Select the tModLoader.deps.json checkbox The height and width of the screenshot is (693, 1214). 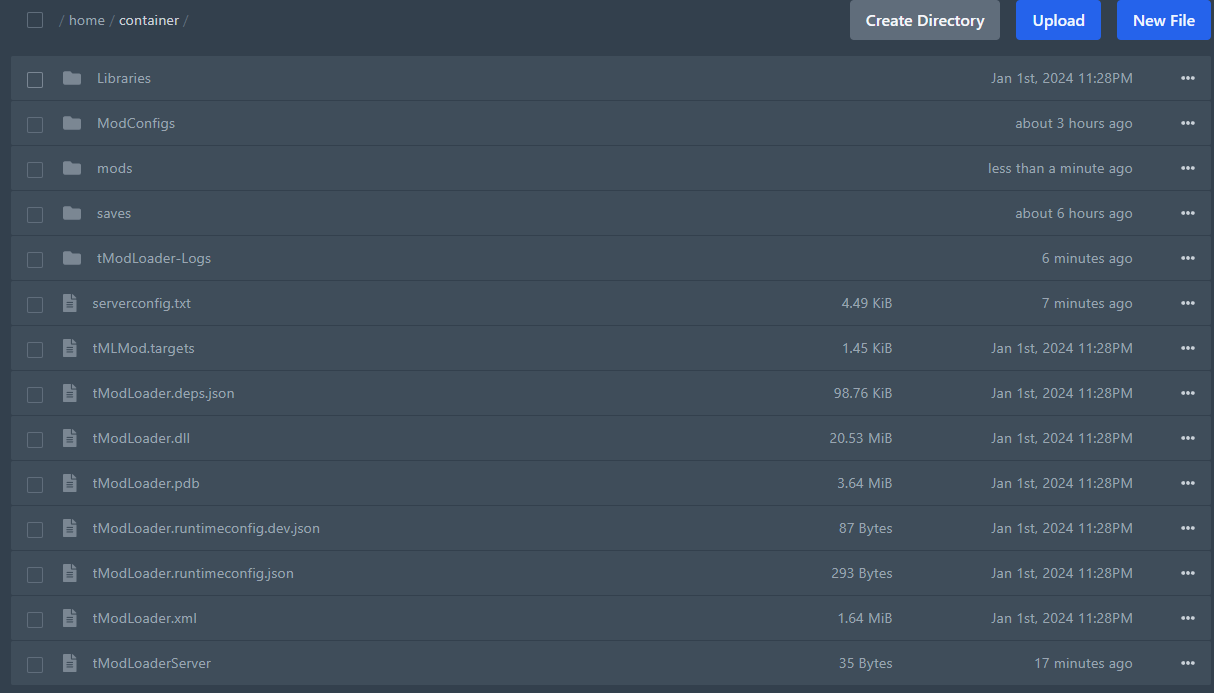[x=35, y=394]
